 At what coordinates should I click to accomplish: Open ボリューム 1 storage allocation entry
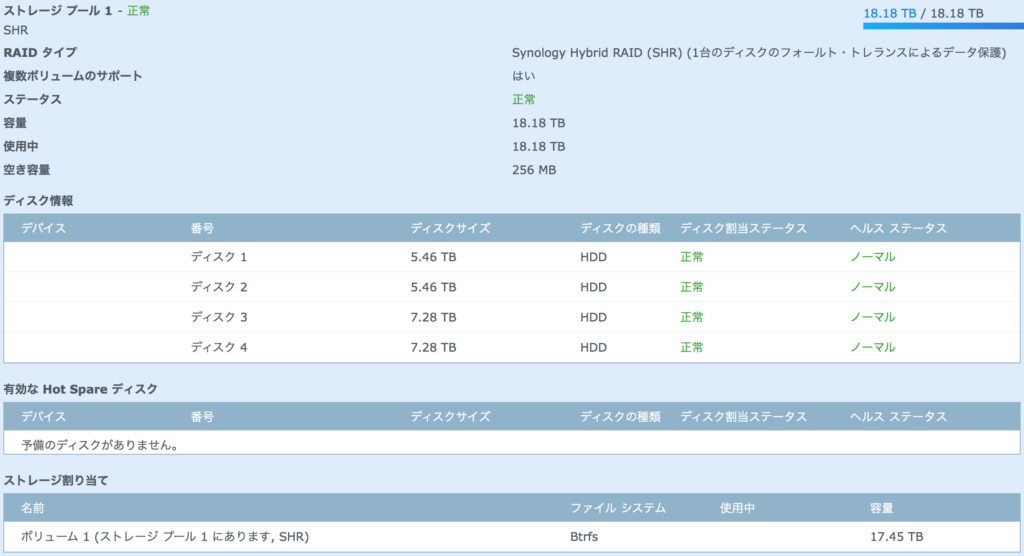[165, 537]
